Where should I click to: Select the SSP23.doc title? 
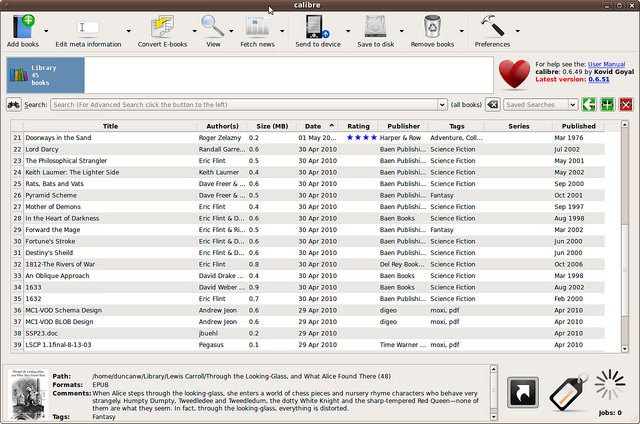[42, 333]
